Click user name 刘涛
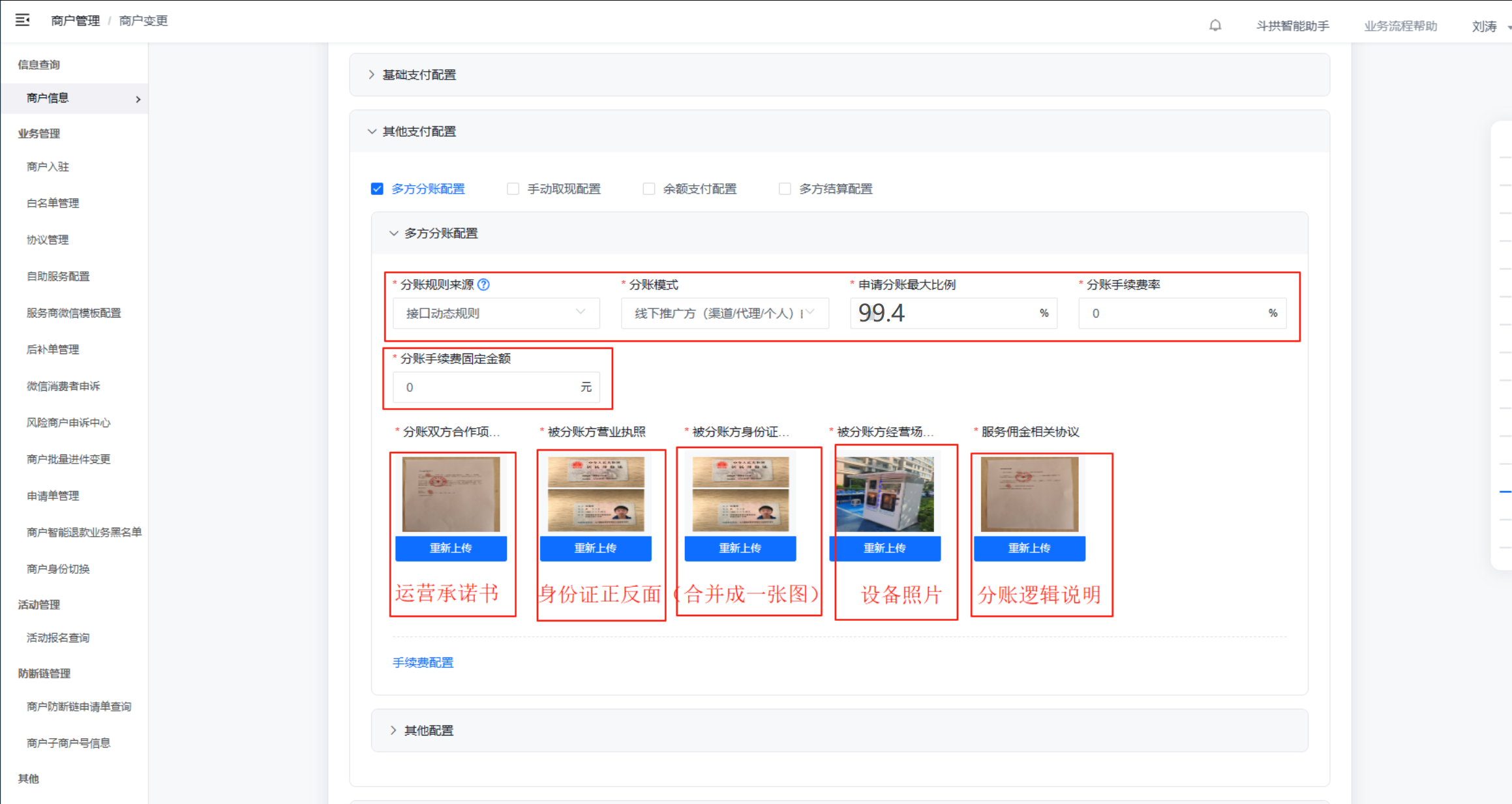1512x804 pixels. (1484, 27)
